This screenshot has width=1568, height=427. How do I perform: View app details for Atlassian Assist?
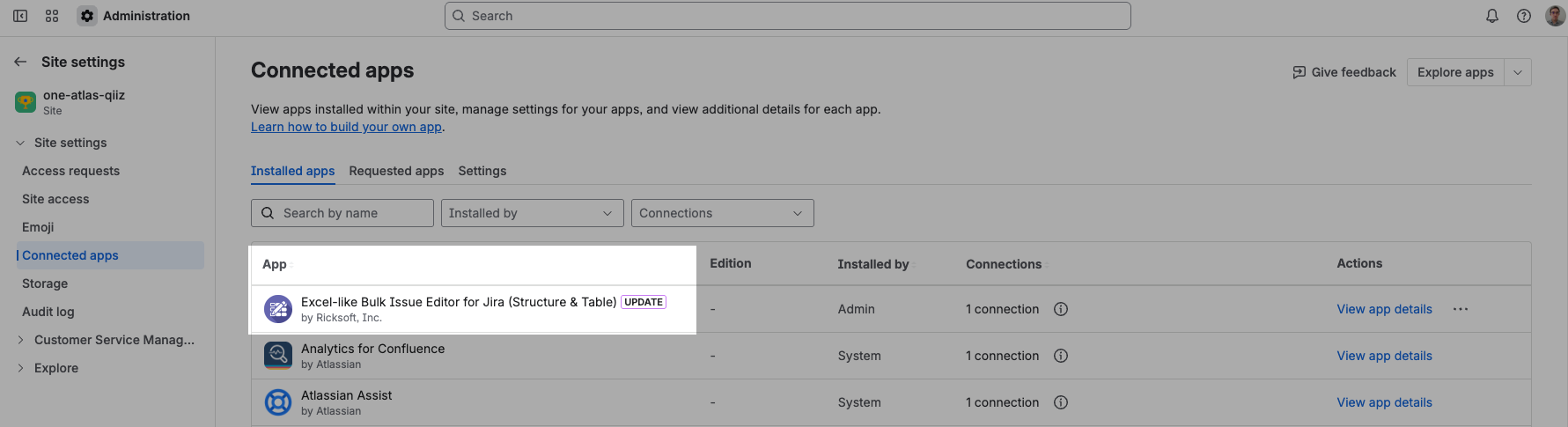pos(1384,402)
